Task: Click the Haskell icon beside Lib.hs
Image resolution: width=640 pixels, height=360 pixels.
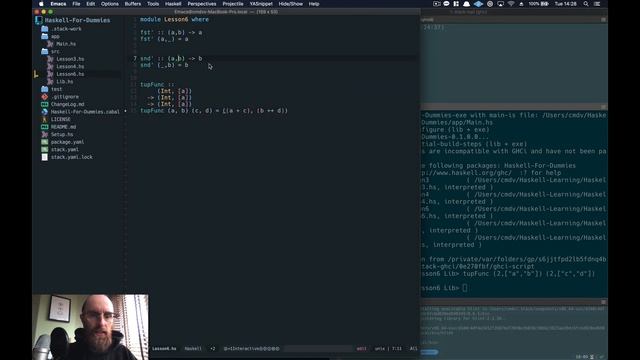Action: pos(50,82)
